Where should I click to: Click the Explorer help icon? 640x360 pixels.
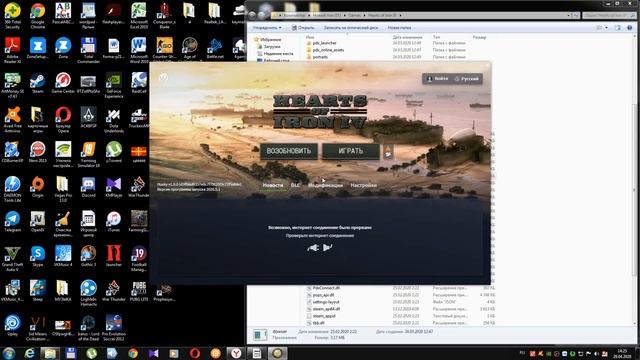(x=630, y=28)
